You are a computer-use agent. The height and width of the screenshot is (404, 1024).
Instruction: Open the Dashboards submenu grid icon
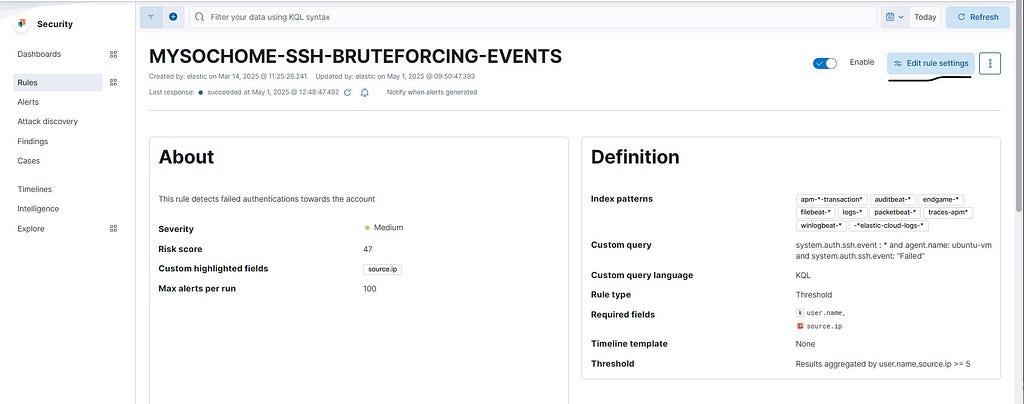point(113,54)
